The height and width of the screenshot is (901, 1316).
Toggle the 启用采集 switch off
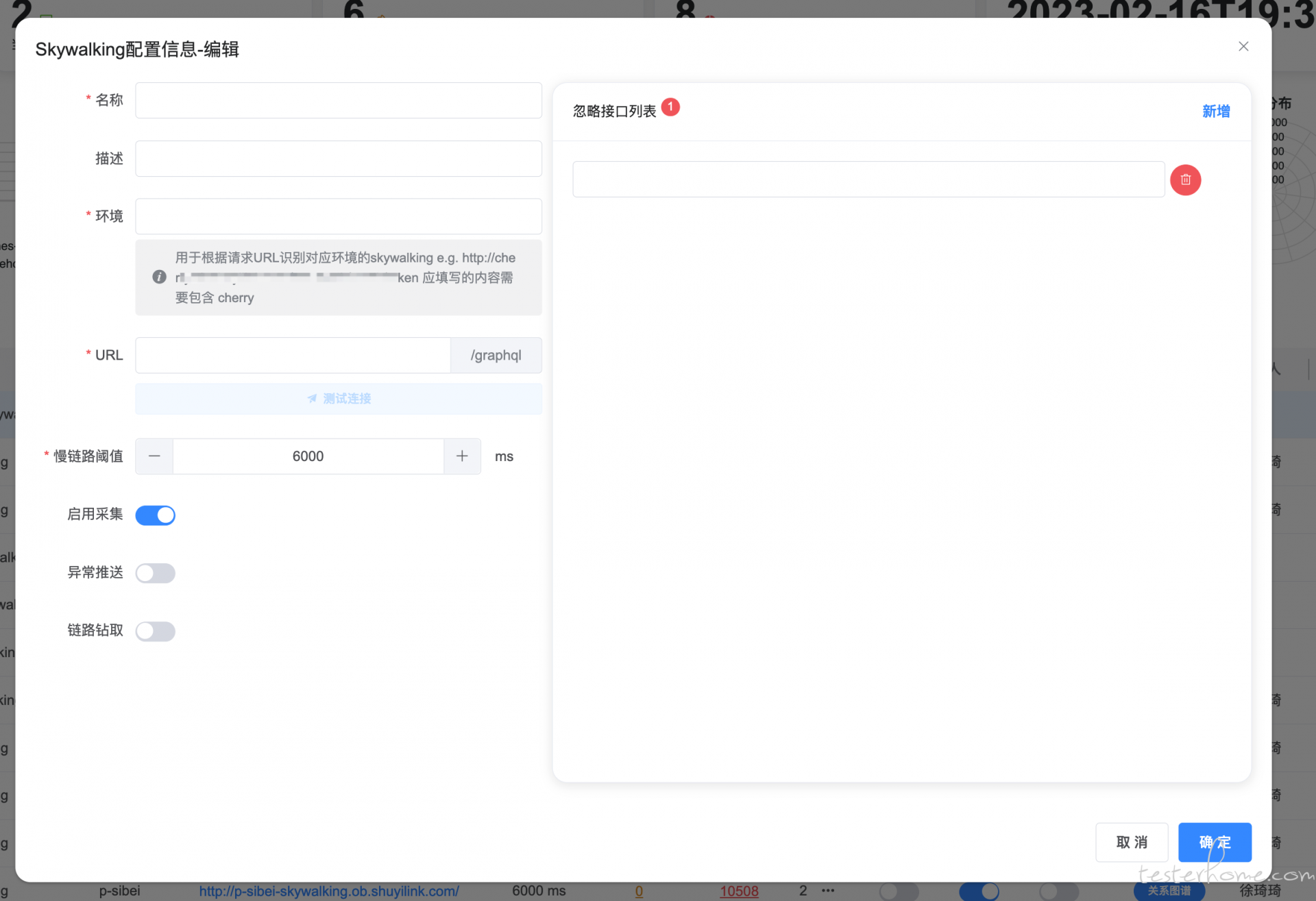pyautogui.click(x=155, y=515)
